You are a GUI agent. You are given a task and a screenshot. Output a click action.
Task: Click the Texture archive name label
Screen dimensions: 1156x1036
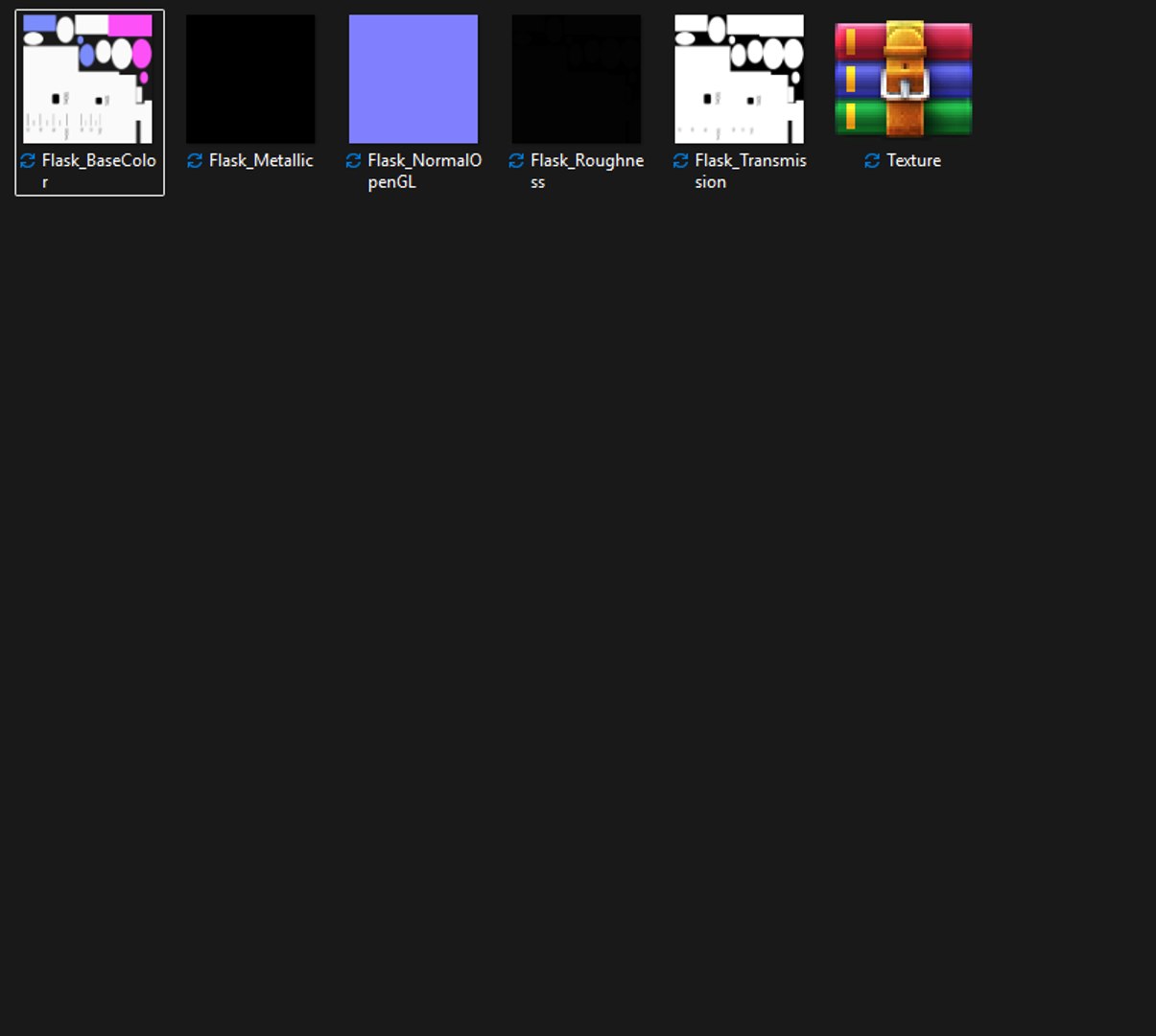913,160
